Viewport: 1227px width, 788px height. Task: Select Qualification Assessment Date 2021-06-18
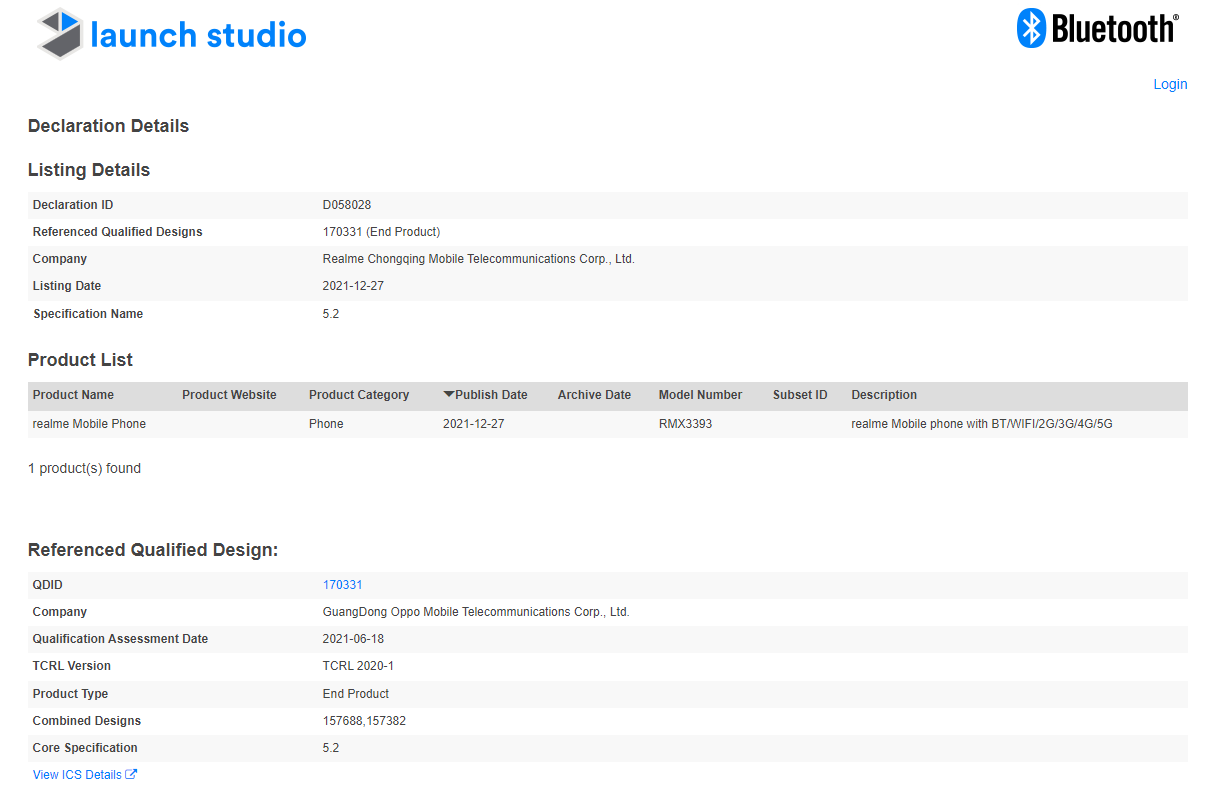click(x=353, y=639)
